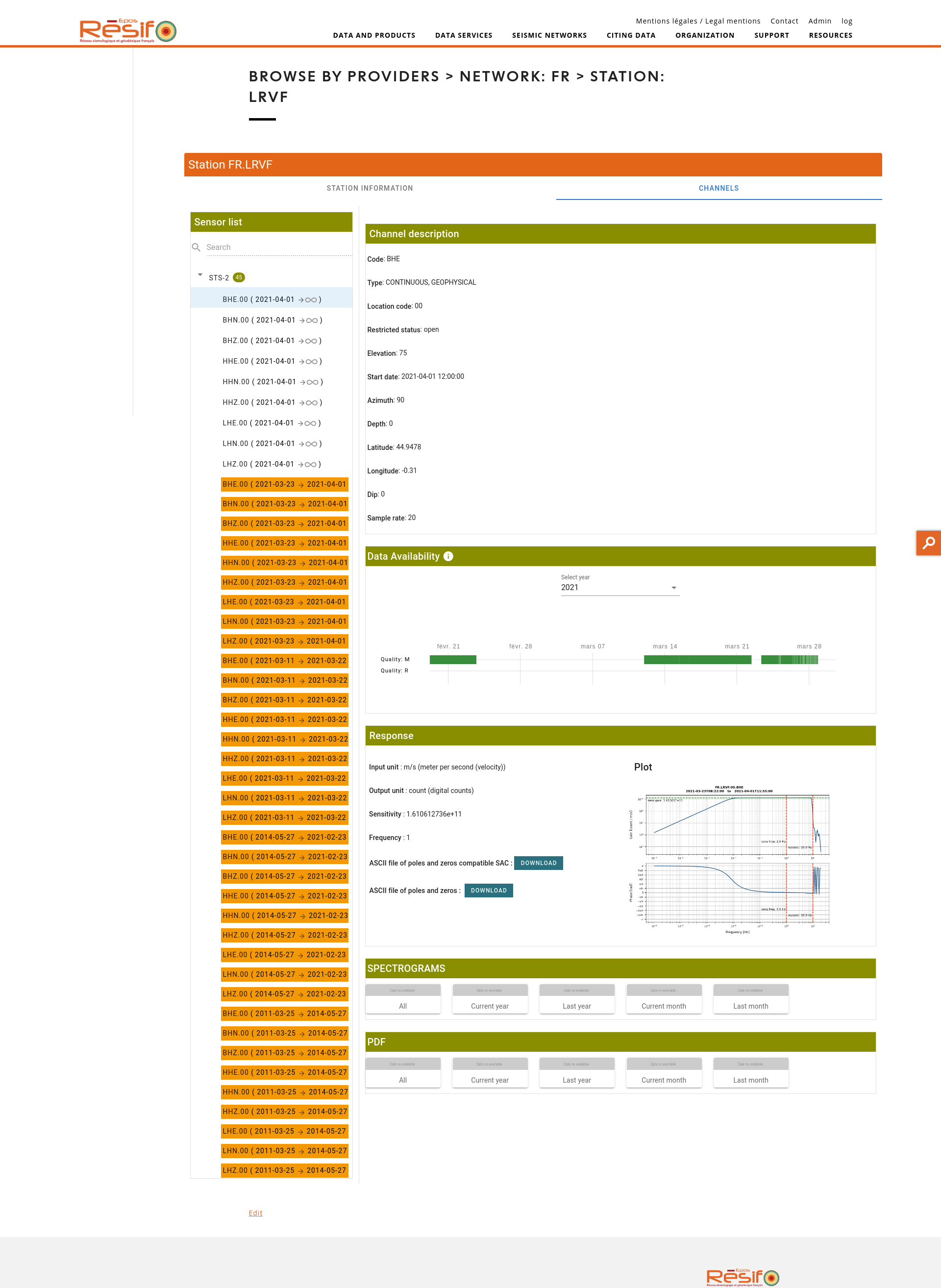This screenshot has width=941, height=1288.
Task: Collapse the STS-2 sensor tree
Action: (200, 275)
